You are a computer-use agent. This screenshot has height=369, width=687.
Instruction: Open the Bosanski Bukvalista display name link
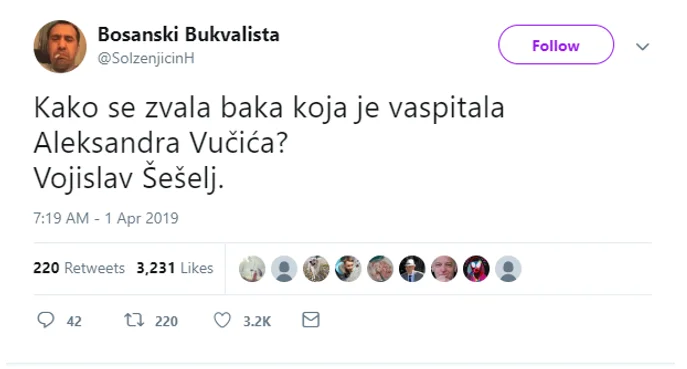point(188,34)
